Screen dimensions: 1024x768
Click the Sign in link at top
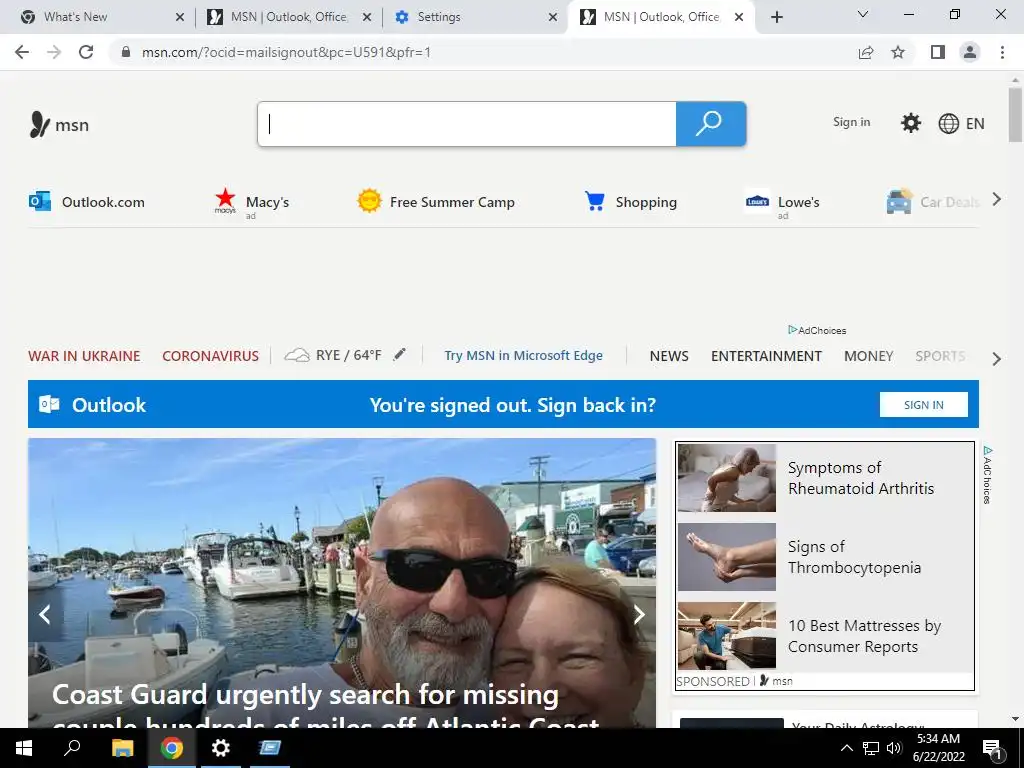coord(852,122)
